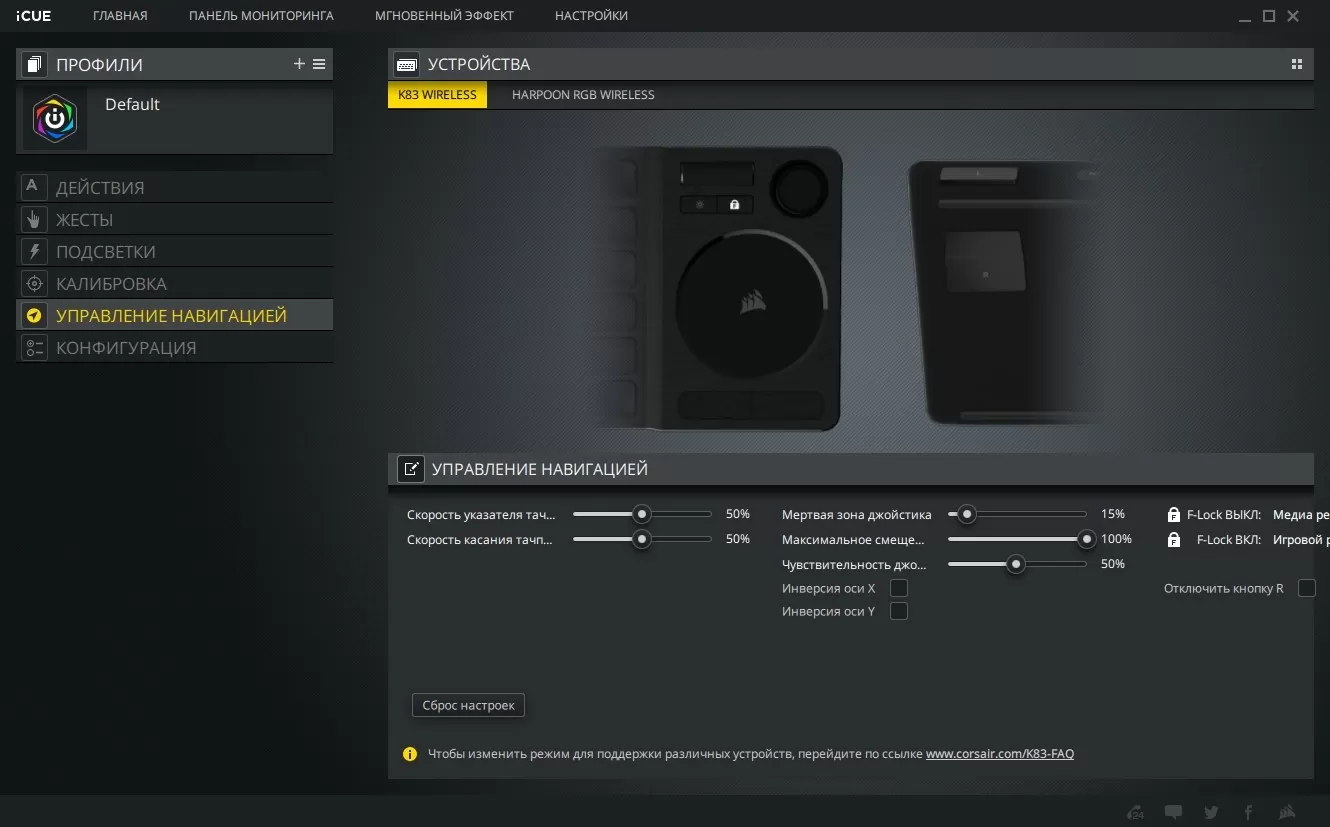Click the Мертвая зона джойстика slider
The image size is (1330, 827).
click(1017, 514)
